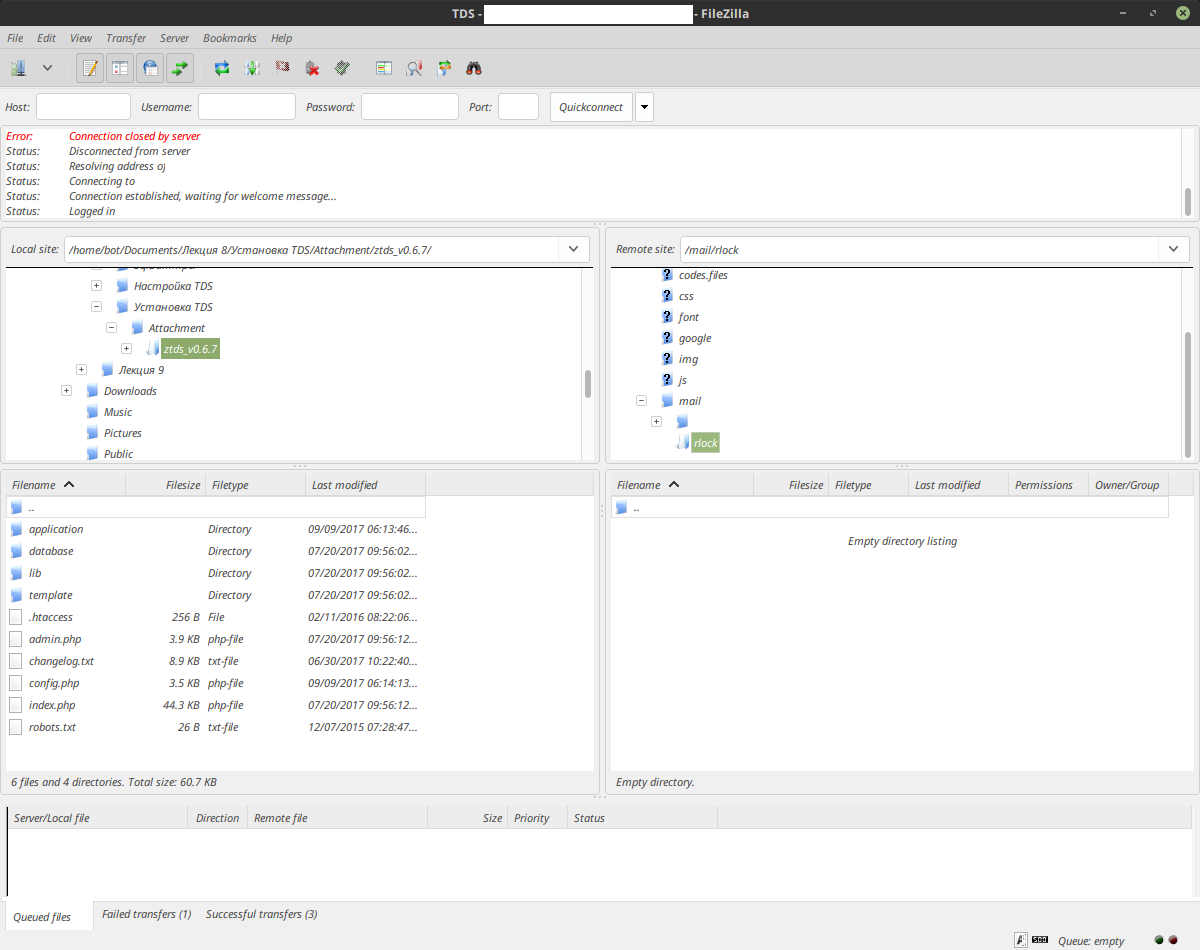1200x950 pixels.
Task: Select the remote codes.files folder
Action: [703, 275]
